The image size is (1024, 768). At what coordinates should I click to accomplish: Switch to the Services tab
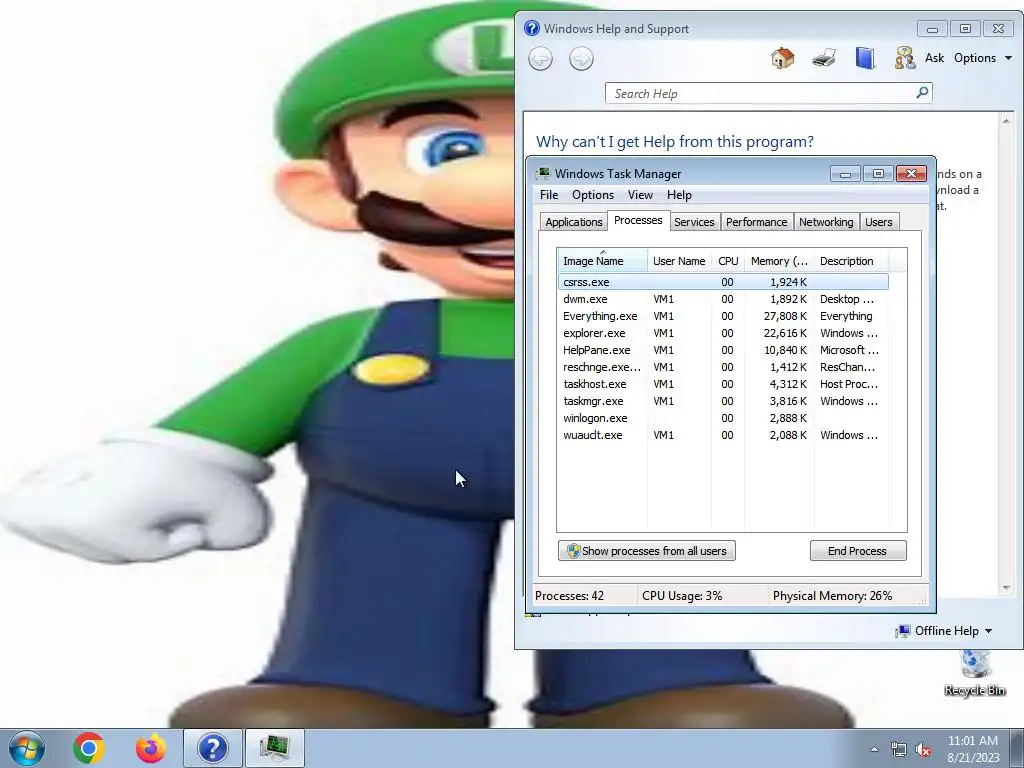point(694,222)
